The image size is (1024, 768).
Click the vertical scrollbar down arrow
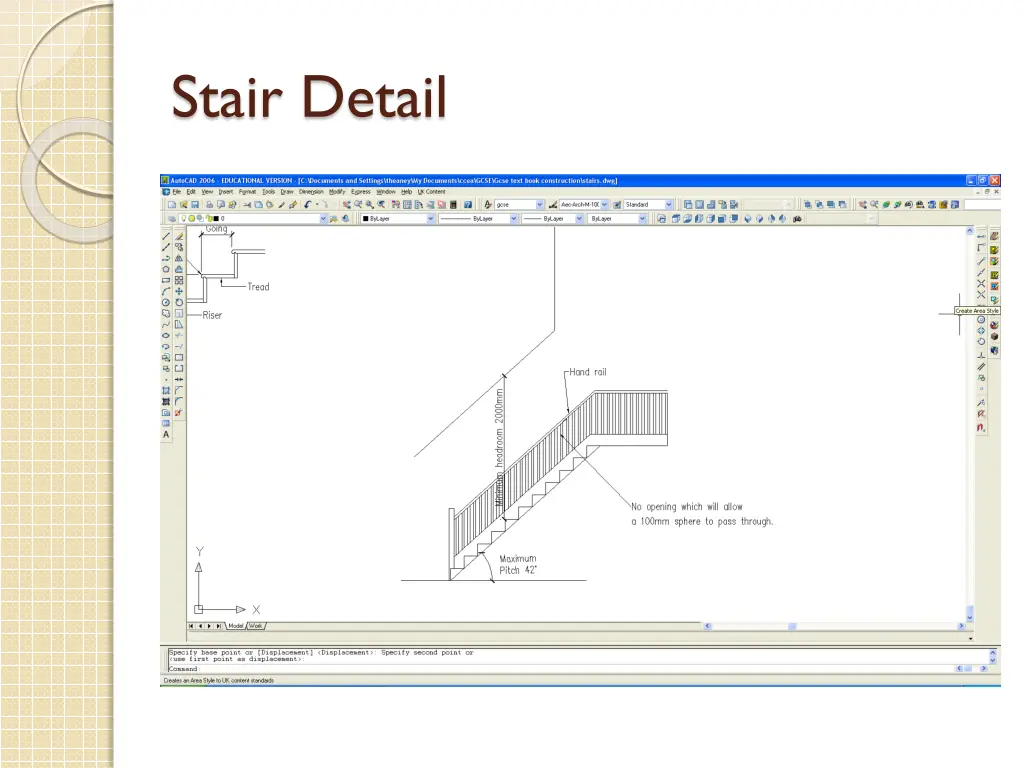click(x=970, y=617)
